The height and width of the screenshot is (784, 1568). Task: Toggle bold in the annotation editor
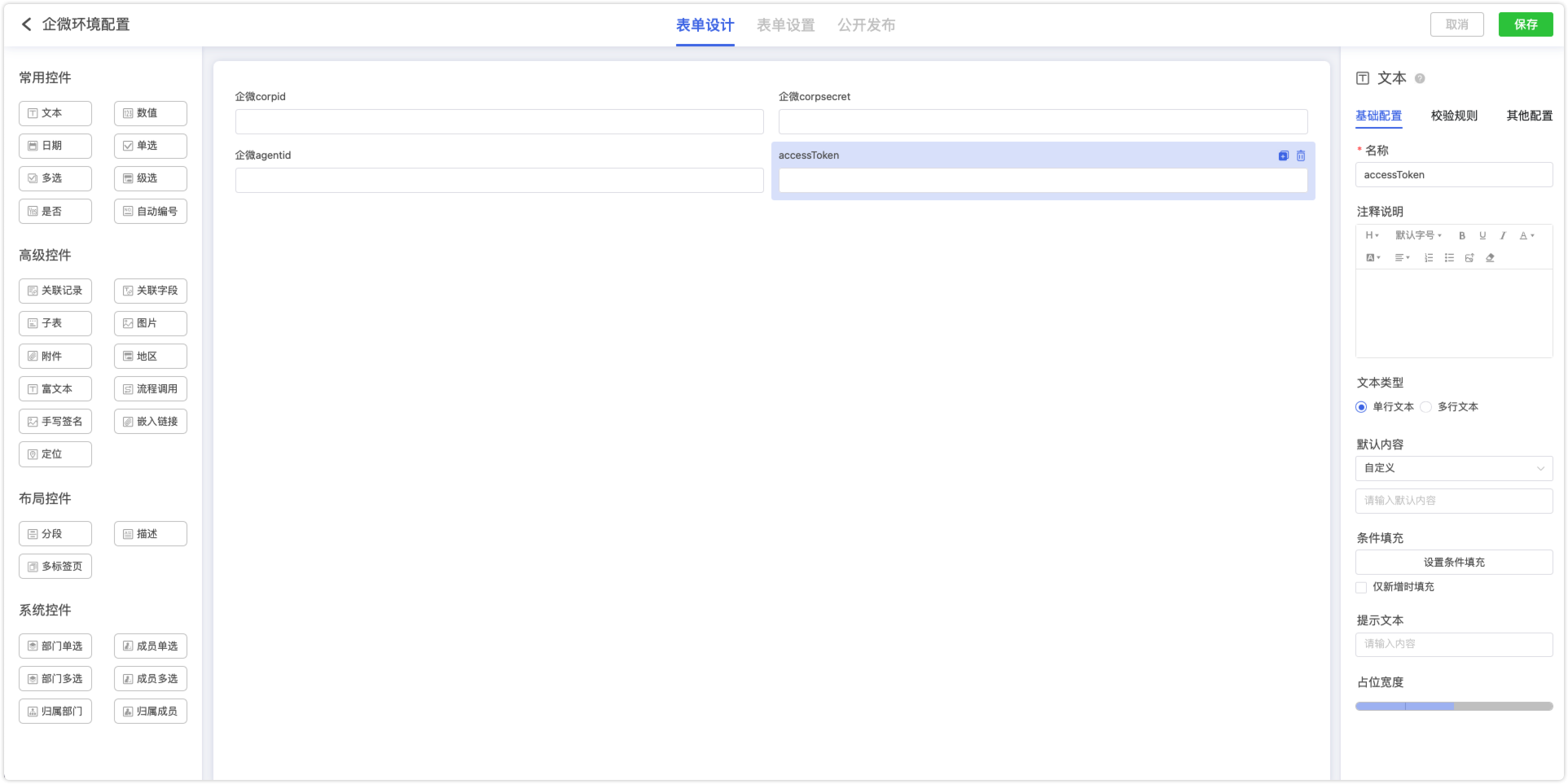[x=1462, y=235]
